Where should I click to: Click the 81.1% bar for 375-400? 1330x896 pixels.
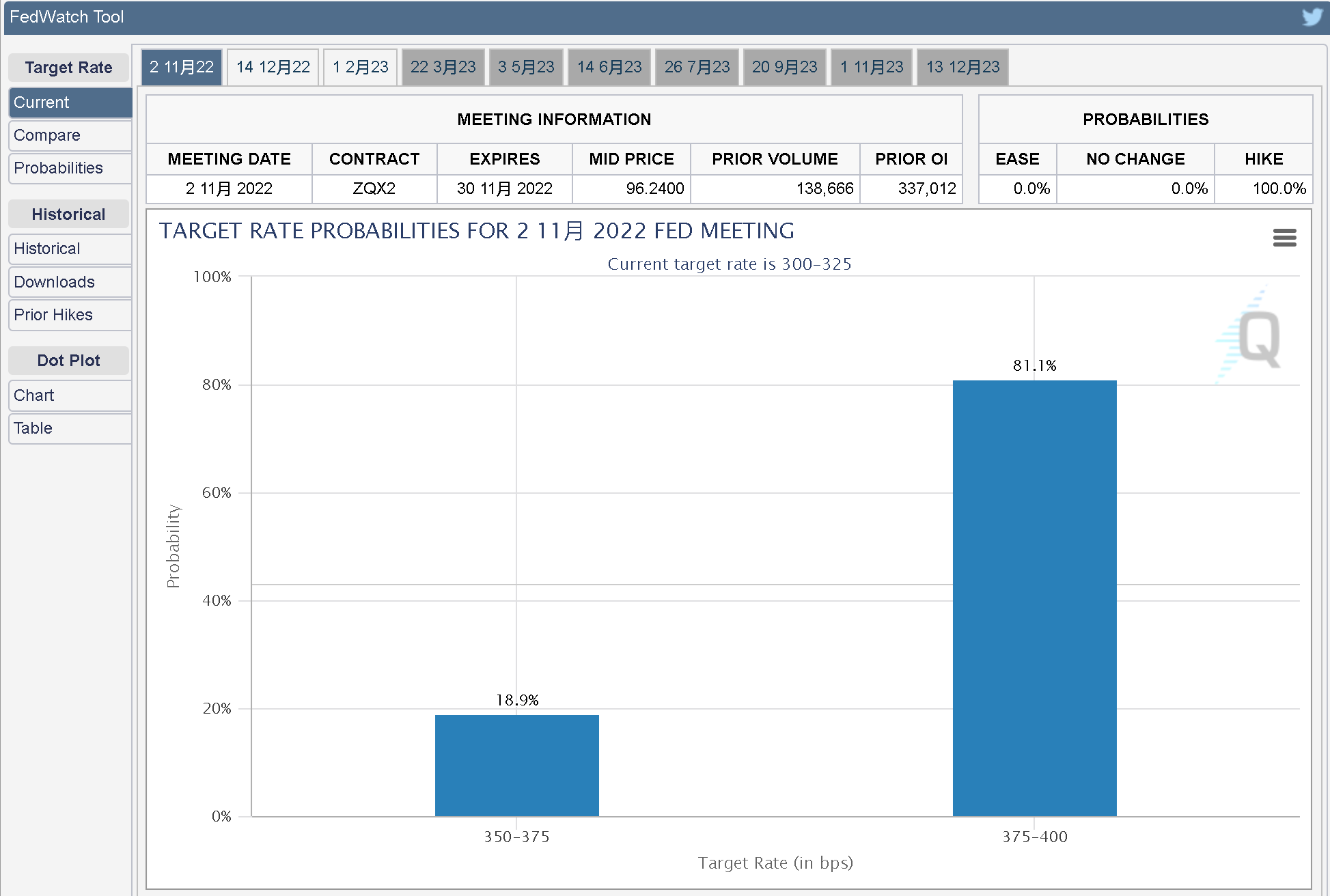click(x=1034, y=598)
